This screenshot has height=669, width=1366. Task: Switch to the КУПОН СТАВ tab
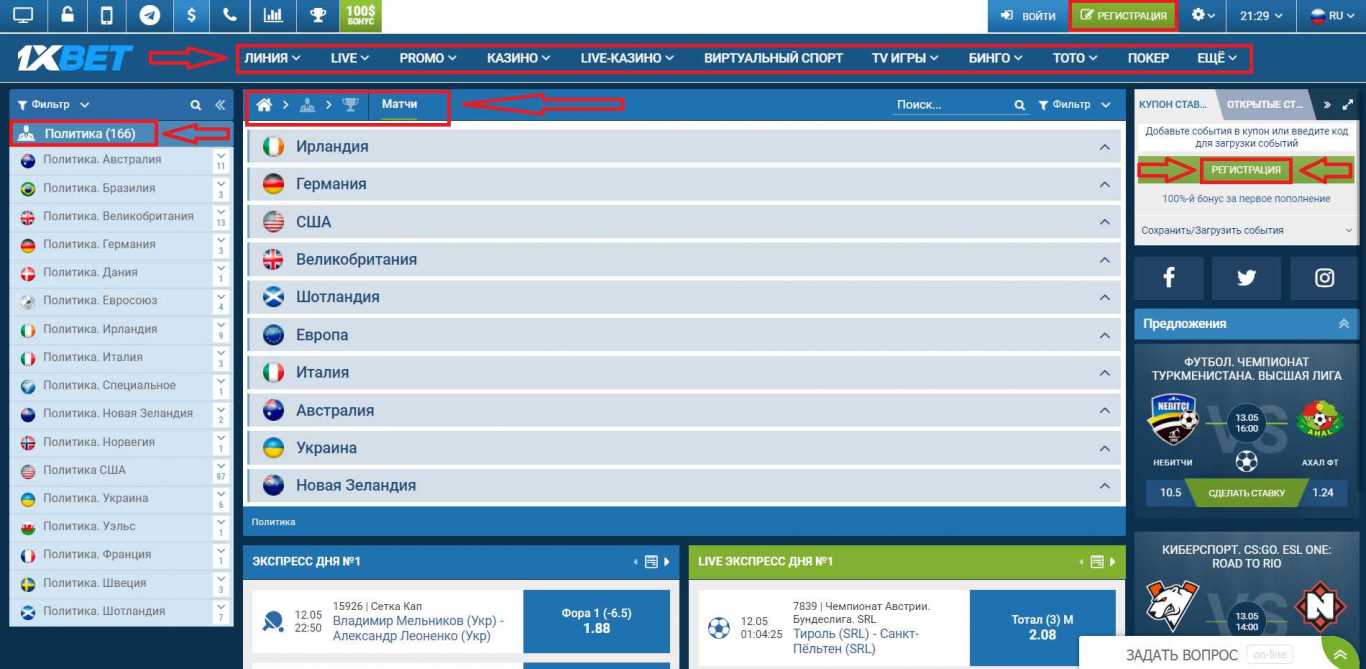[1172, 103]
